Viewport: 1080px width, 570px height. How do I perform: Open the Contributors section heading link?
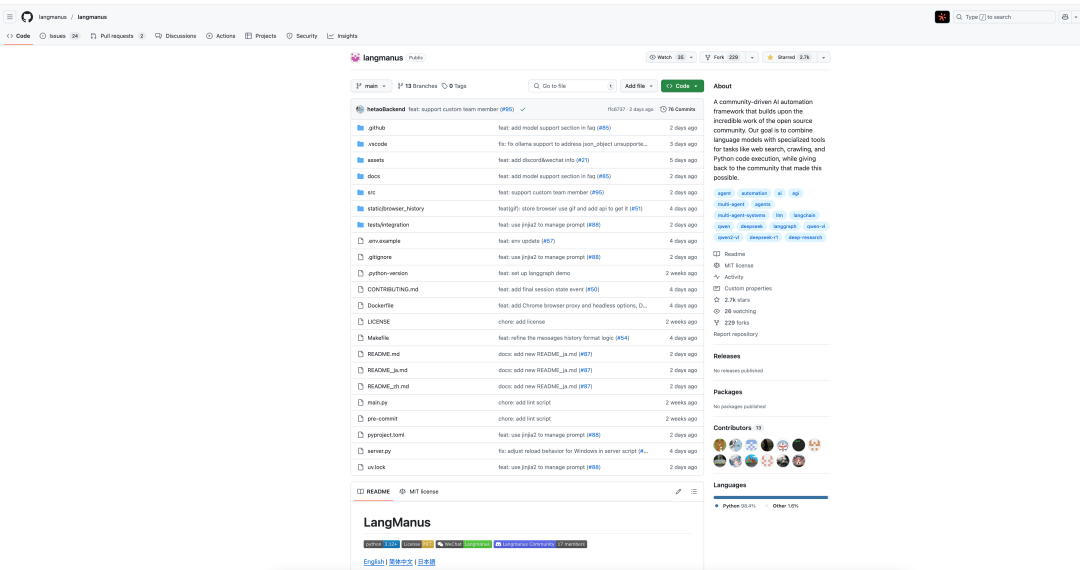point(732,428)
